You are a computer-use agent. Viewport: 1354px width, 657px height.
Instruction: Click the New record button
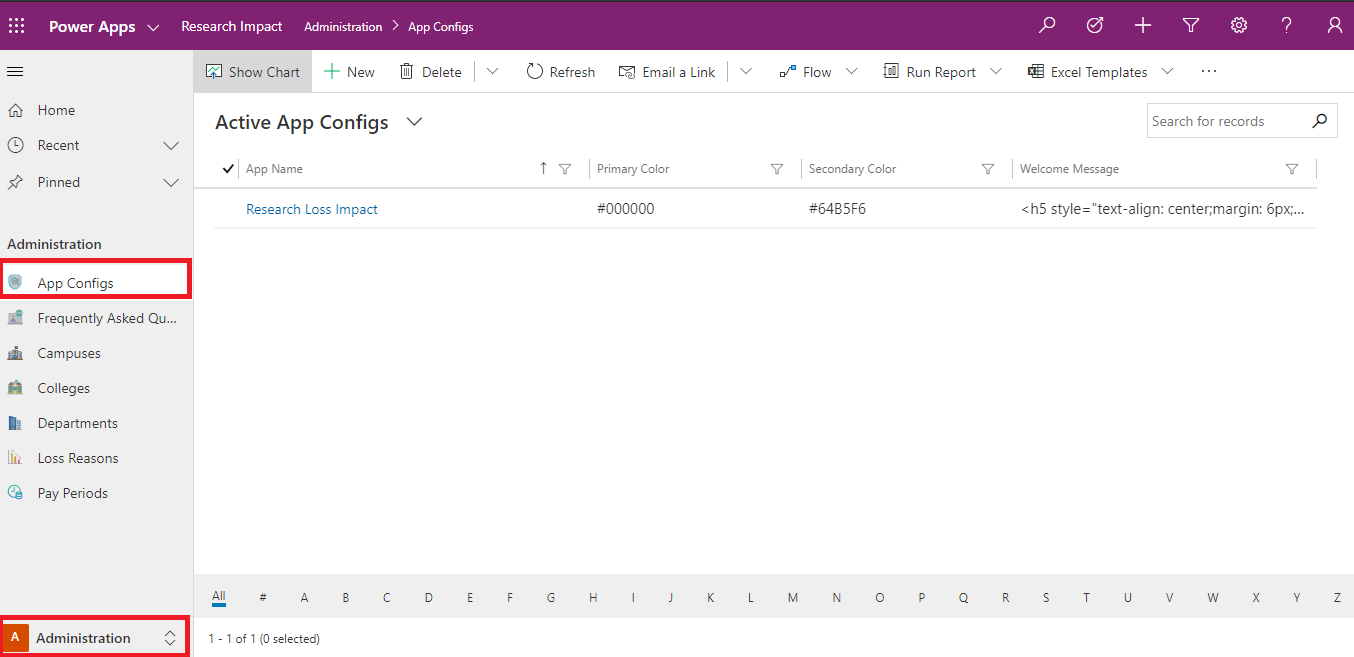349,72
